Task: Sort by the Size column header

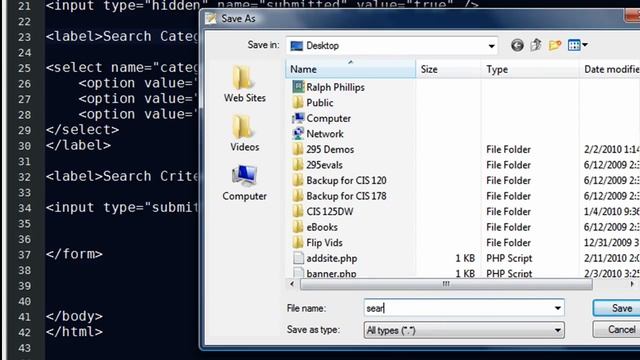Action: [448, 69]
